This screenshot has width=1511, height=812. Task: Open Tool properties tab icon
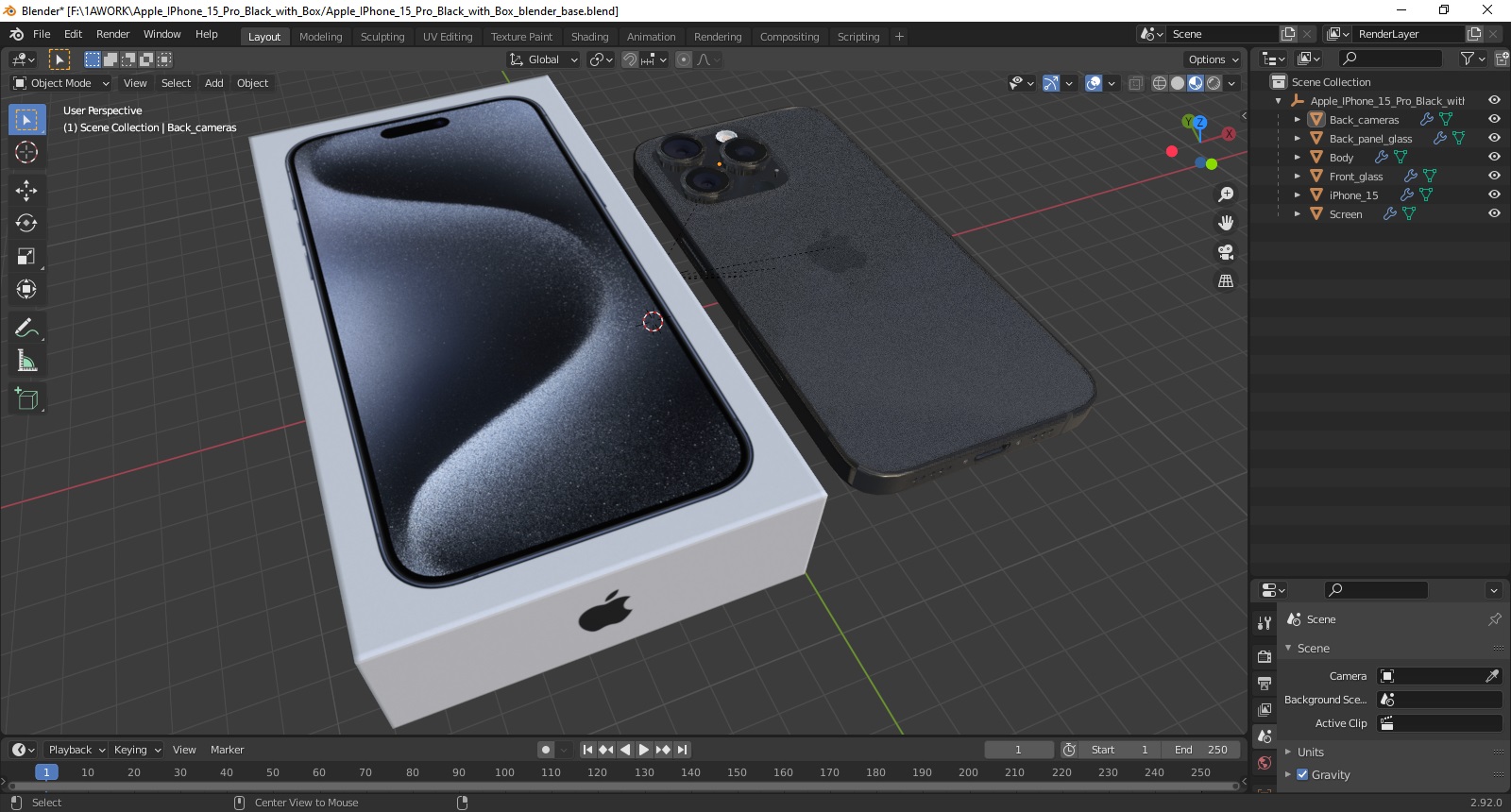coord(1265,623)
